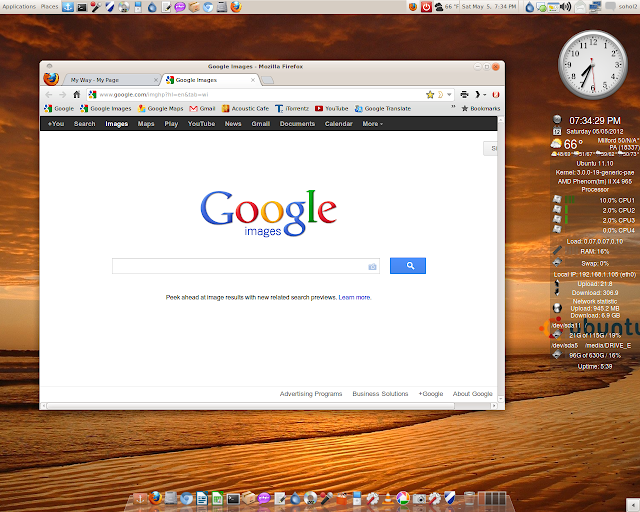Open the workspace switcher in the dock
This screenshot has width=640, height=512.
tap(491, 499)
